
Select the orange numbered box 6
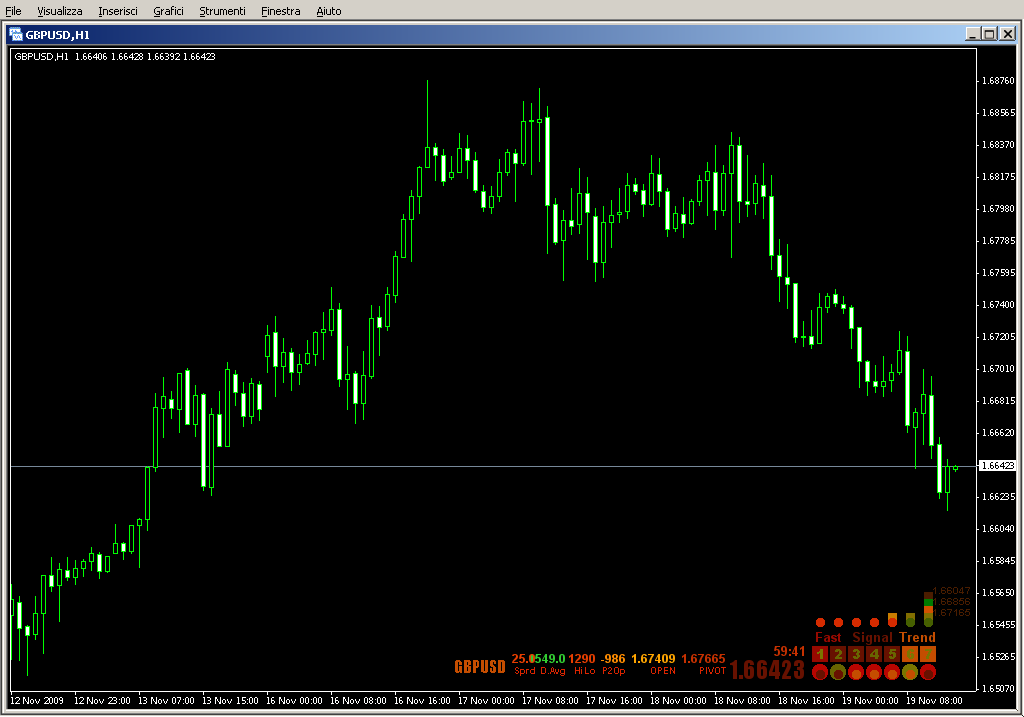(910, 654)
